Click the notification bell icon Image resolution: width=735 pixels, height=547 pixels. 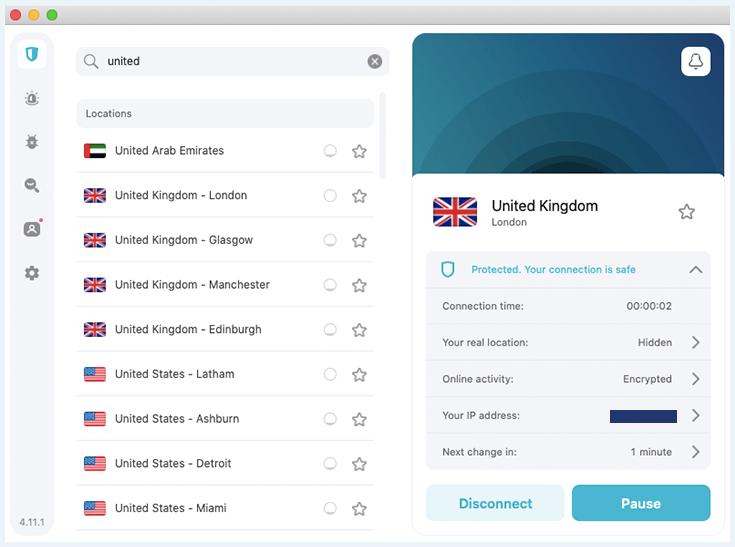[x=696, y=61]
